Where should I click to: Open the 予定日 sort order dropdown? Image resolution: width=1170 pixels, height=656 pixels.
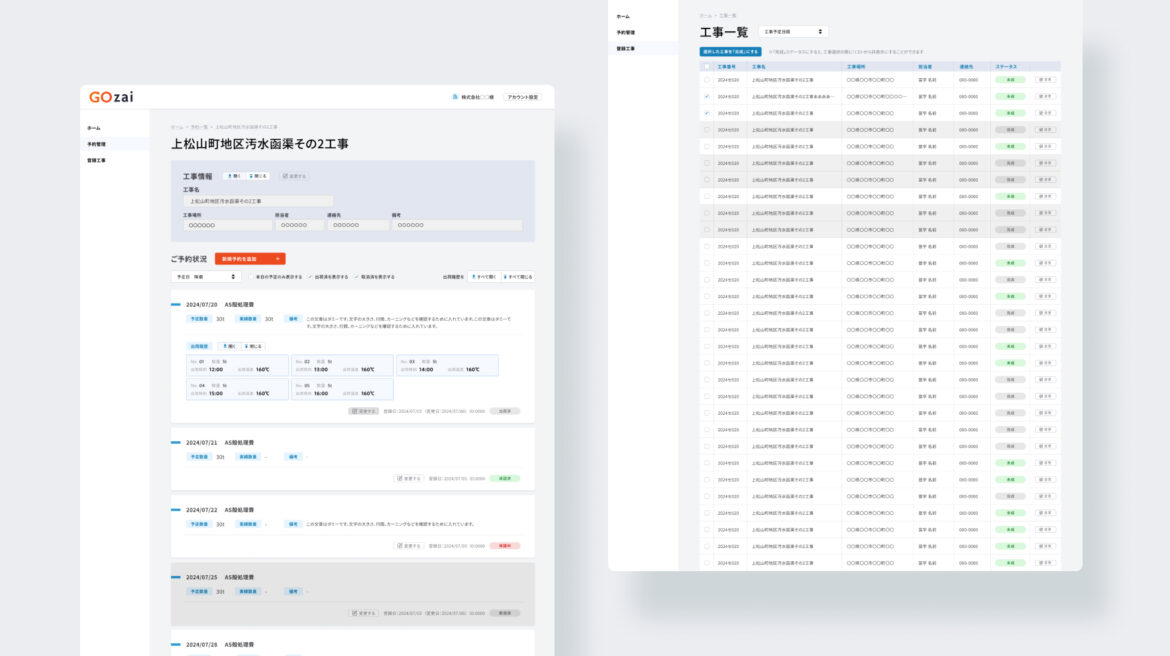(205, 277)
